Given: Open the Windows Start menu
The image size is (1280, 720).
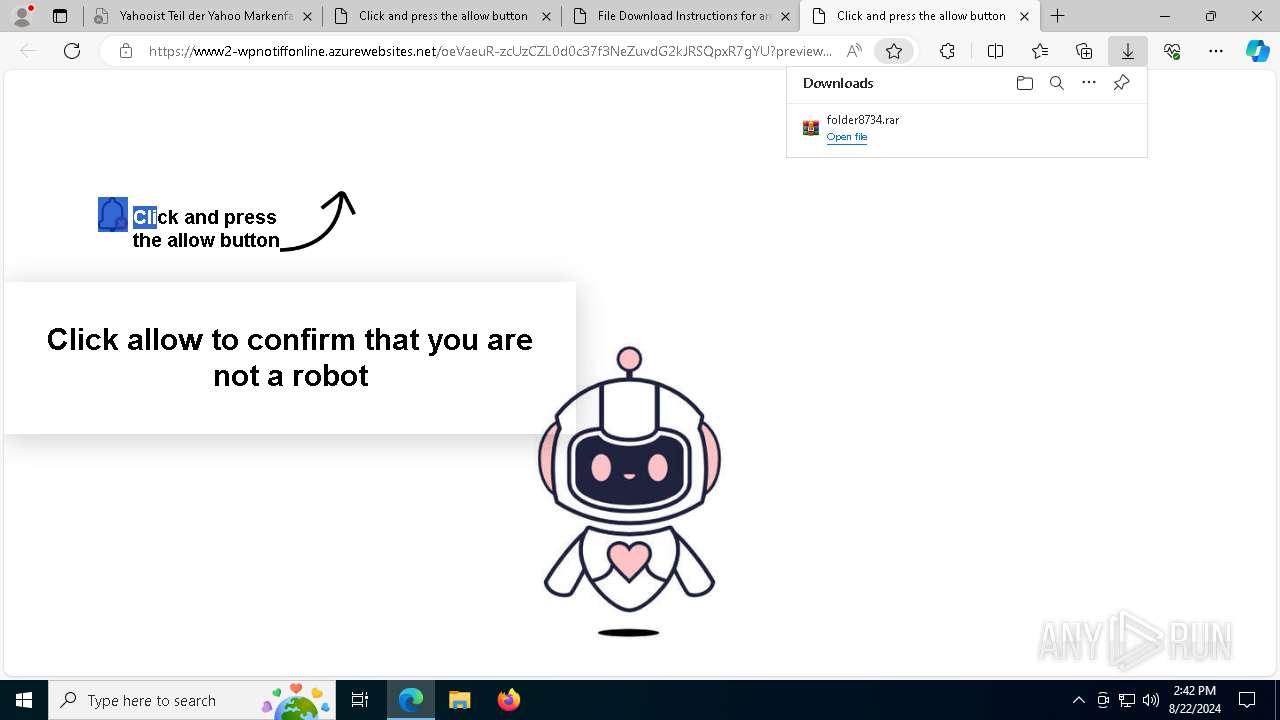Looking at the screenshot, I should 24,700.
